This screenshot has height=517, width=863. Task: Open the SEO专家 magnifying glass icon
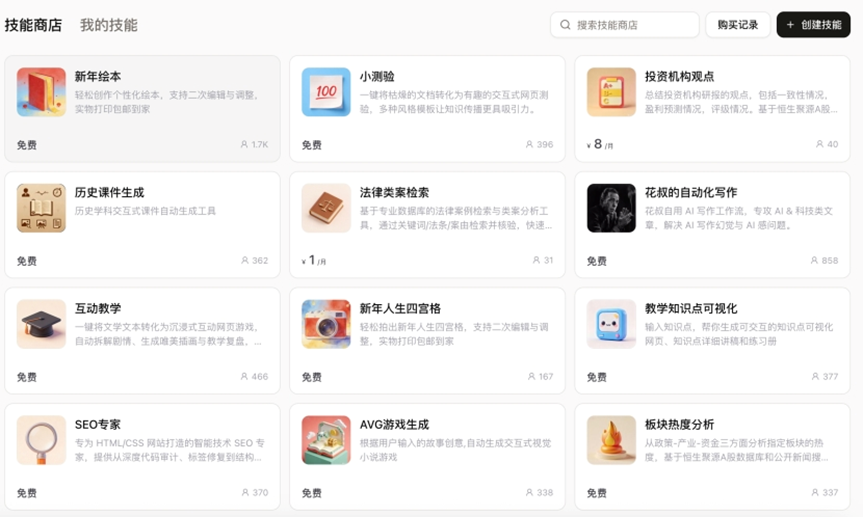point(41,440)
